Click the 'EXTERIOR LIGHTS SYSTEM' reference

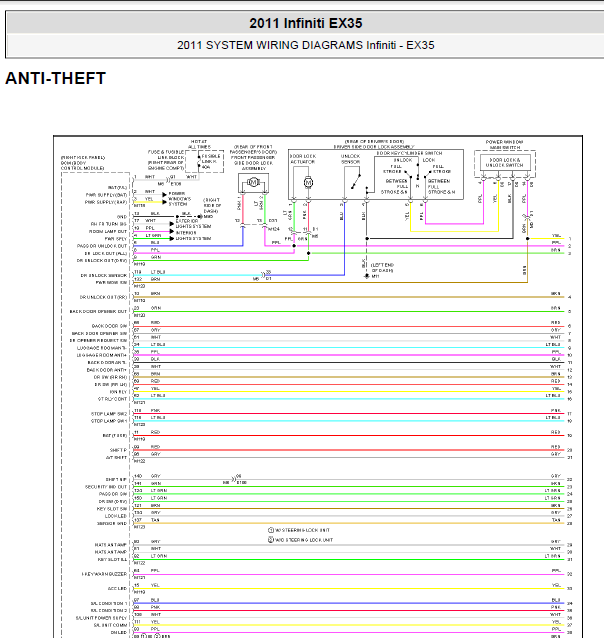193,223
